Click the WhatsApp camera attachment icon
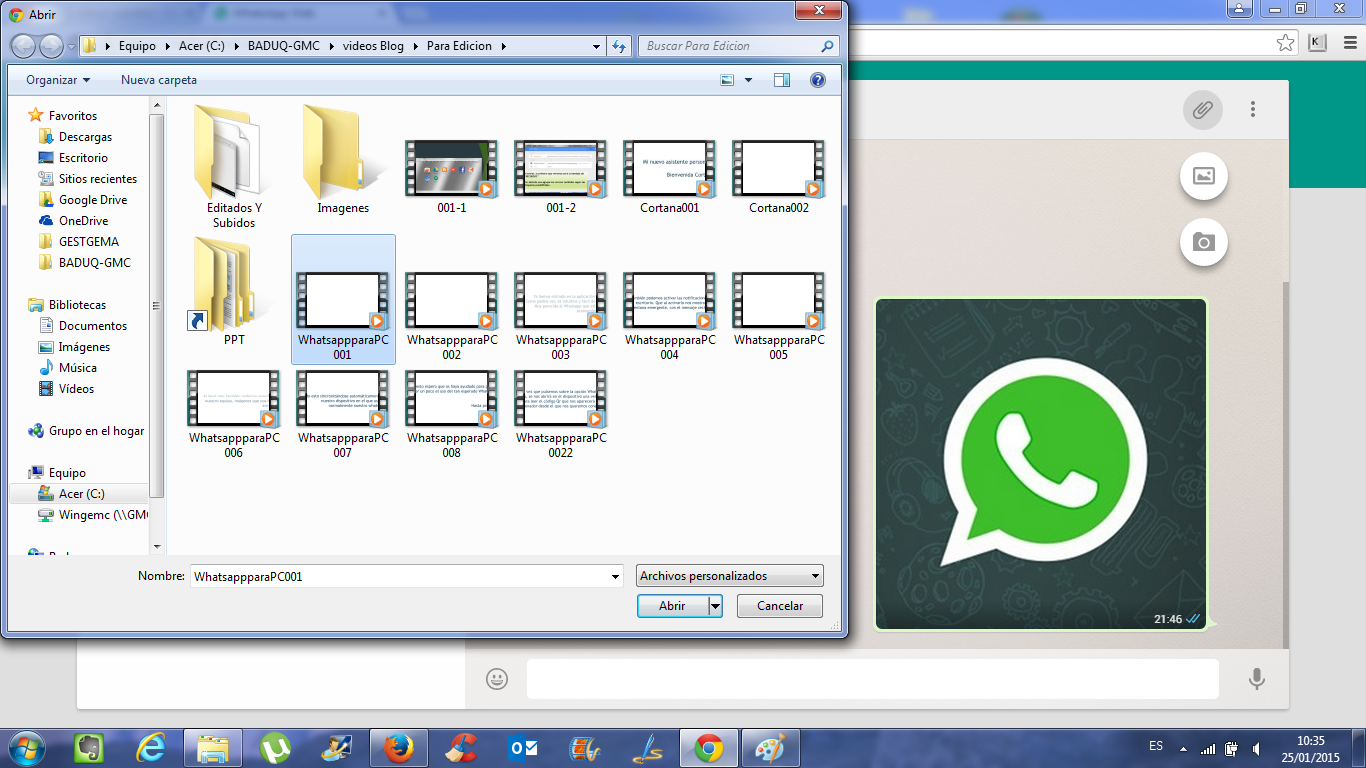 pyautogui.click(x=1204, y=243)
